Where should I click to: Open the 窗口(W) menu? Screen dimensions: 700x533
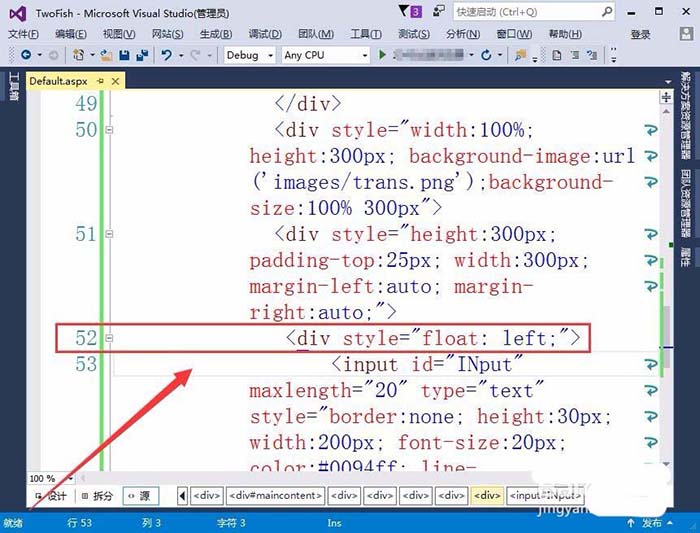coord(514,34)
